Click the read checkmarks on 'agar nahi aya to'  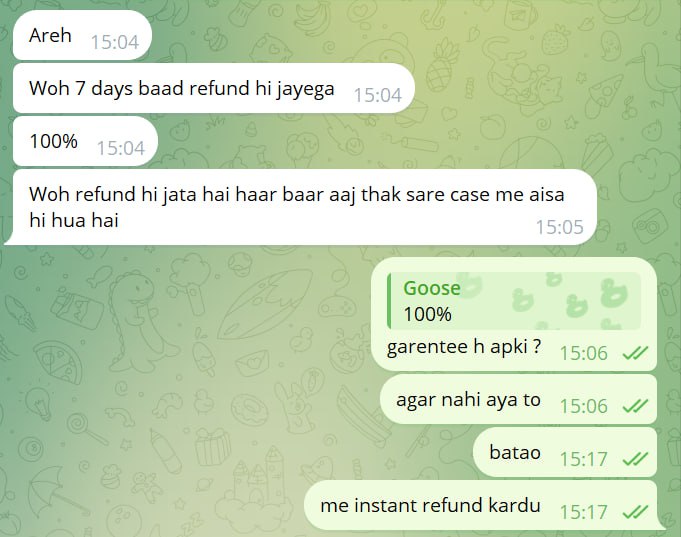tap(635, 406)
